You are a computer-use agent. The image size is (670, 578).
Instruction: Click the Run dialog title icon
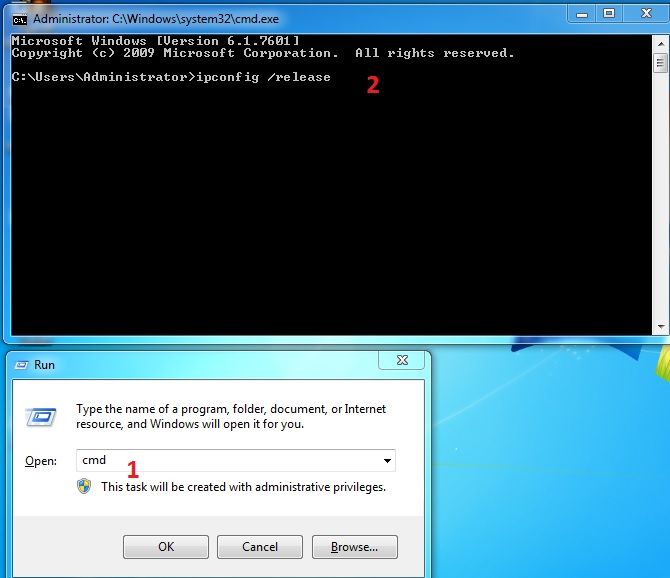click(x=21, y=365)
